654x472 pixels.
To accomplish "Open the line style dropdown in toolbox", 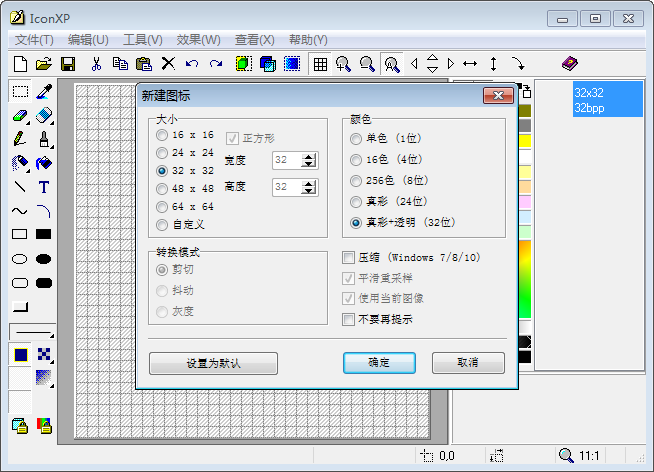I will tap(31, 332).
